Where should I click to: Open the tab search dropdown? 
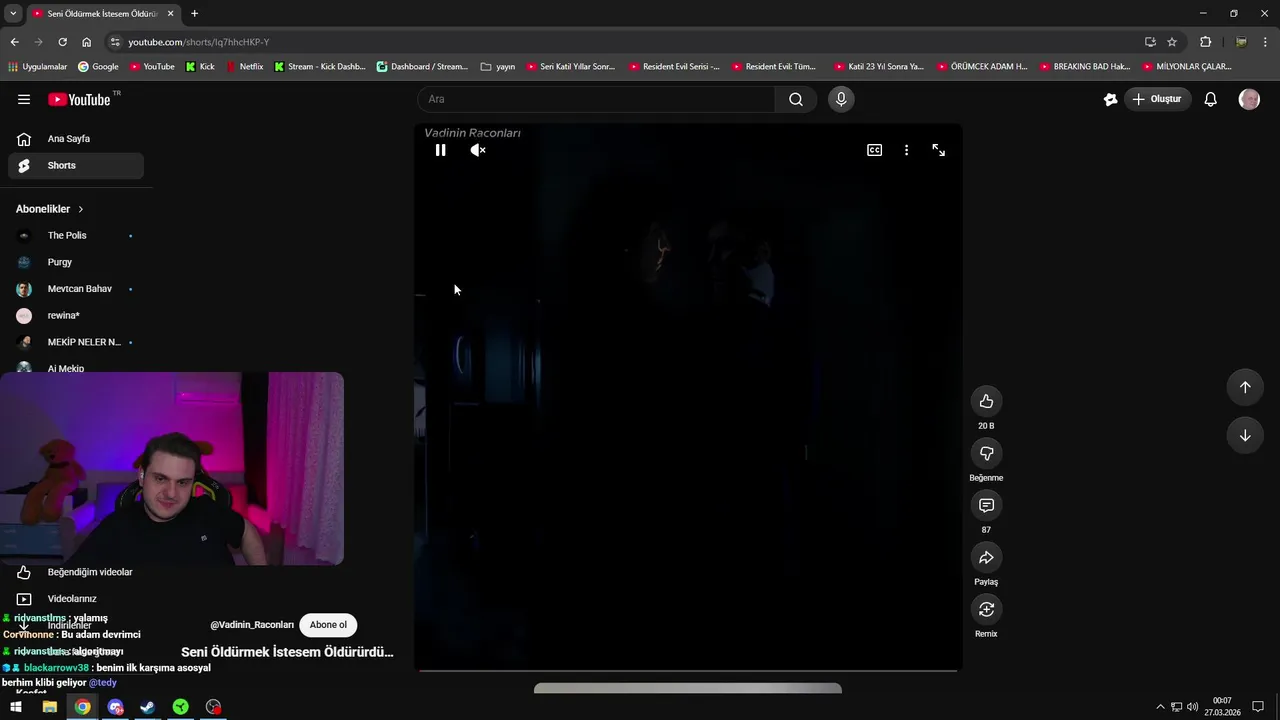13,14
